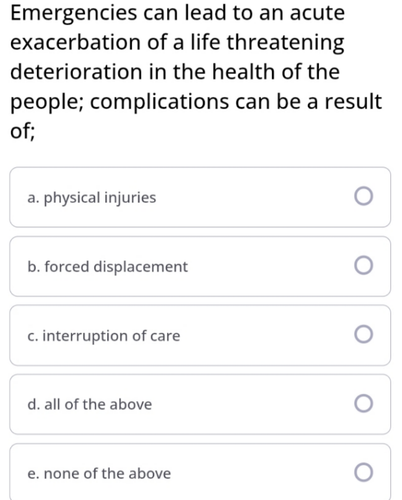Click the 'b. forced displacement' answer text
Viewport: 402px width, 500px height.
click(x=108, y=267)
